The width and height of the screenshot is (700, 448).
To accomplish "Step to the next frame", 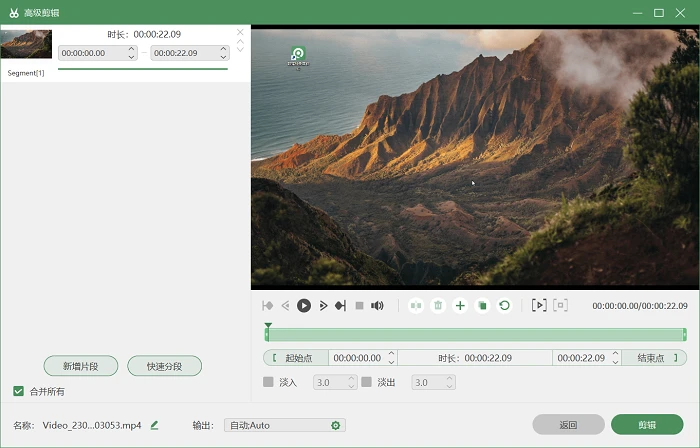I will (324, 306).
